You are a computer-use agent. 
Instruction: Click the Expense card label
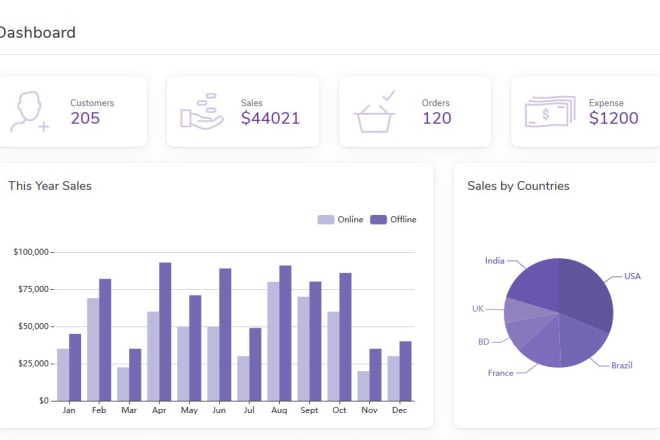tap(606, 103)
